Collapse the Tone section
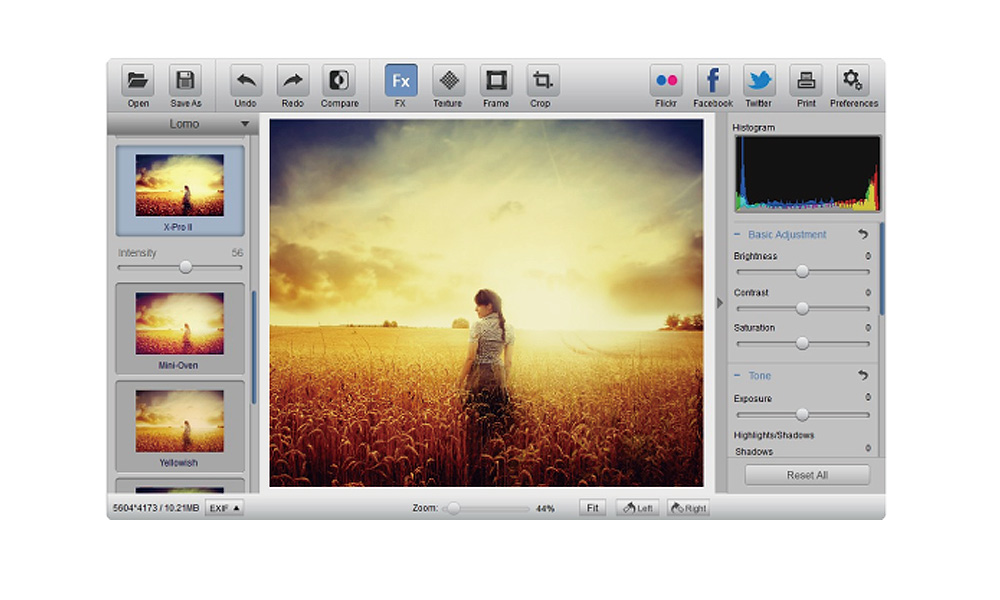 tap(738, 376)
